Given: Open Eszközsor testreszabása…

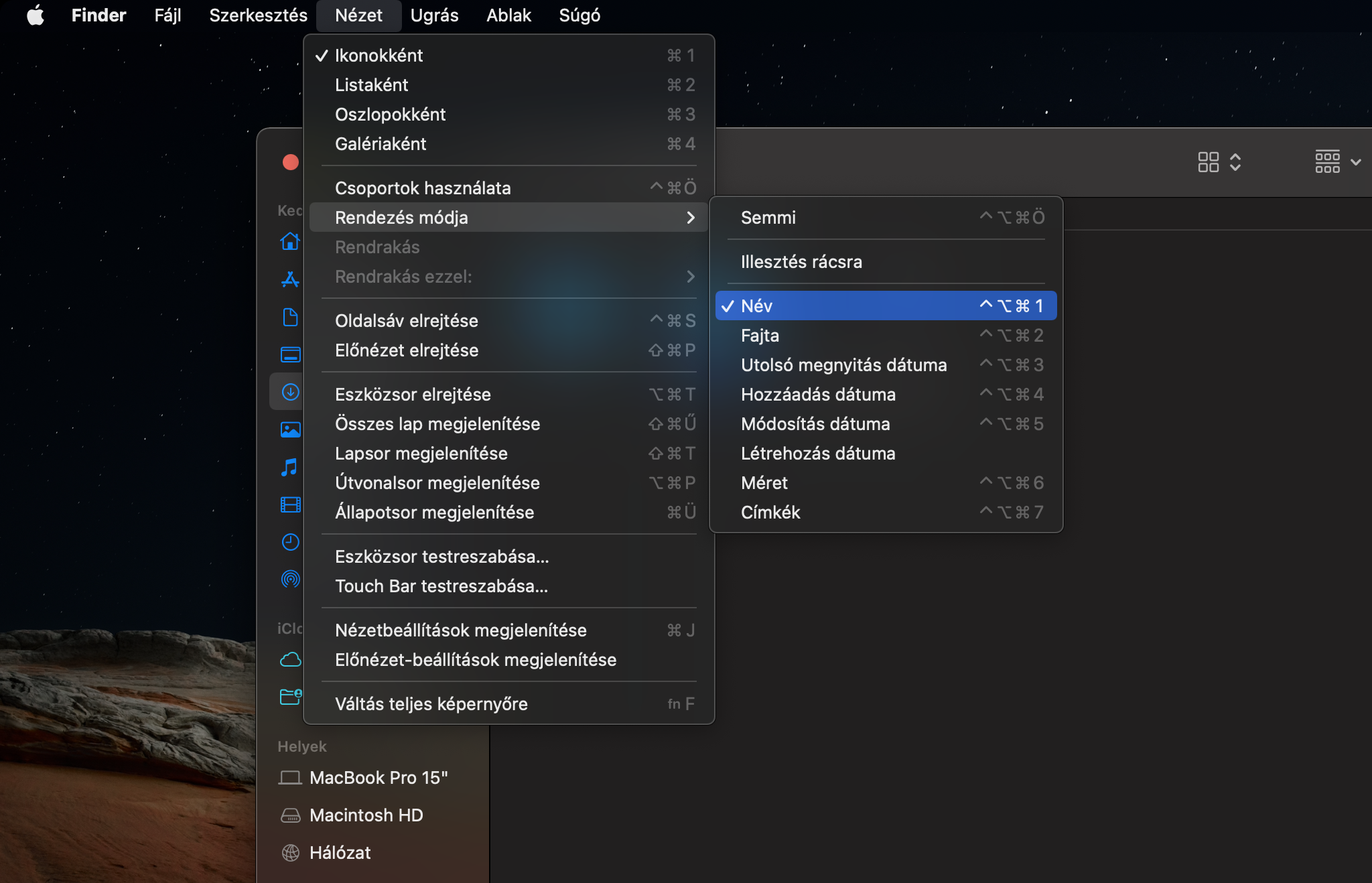Looking at the screenshot, I should [509, 557].
